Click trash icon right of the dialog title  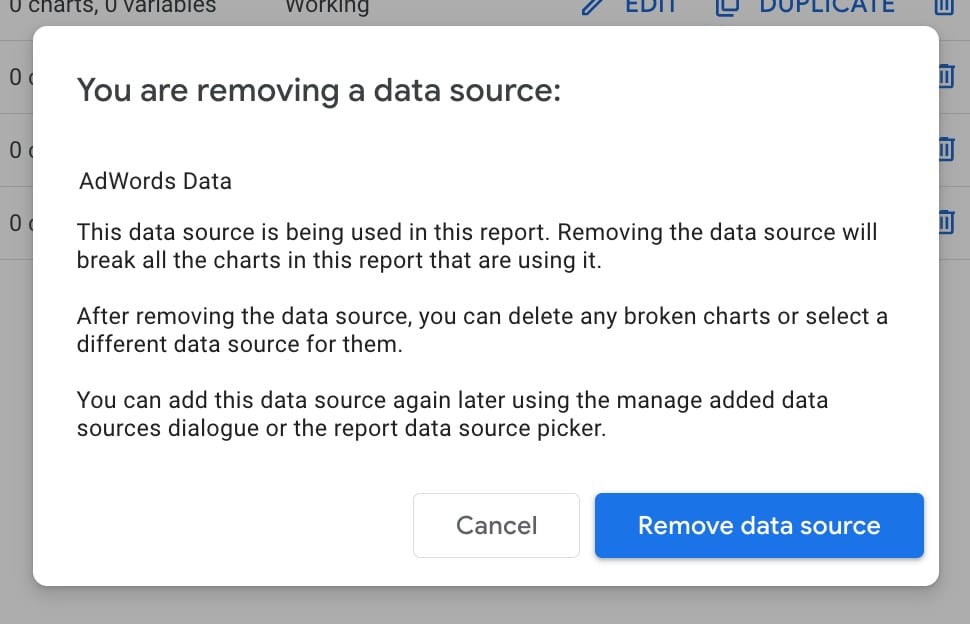[x=946, y=76]
